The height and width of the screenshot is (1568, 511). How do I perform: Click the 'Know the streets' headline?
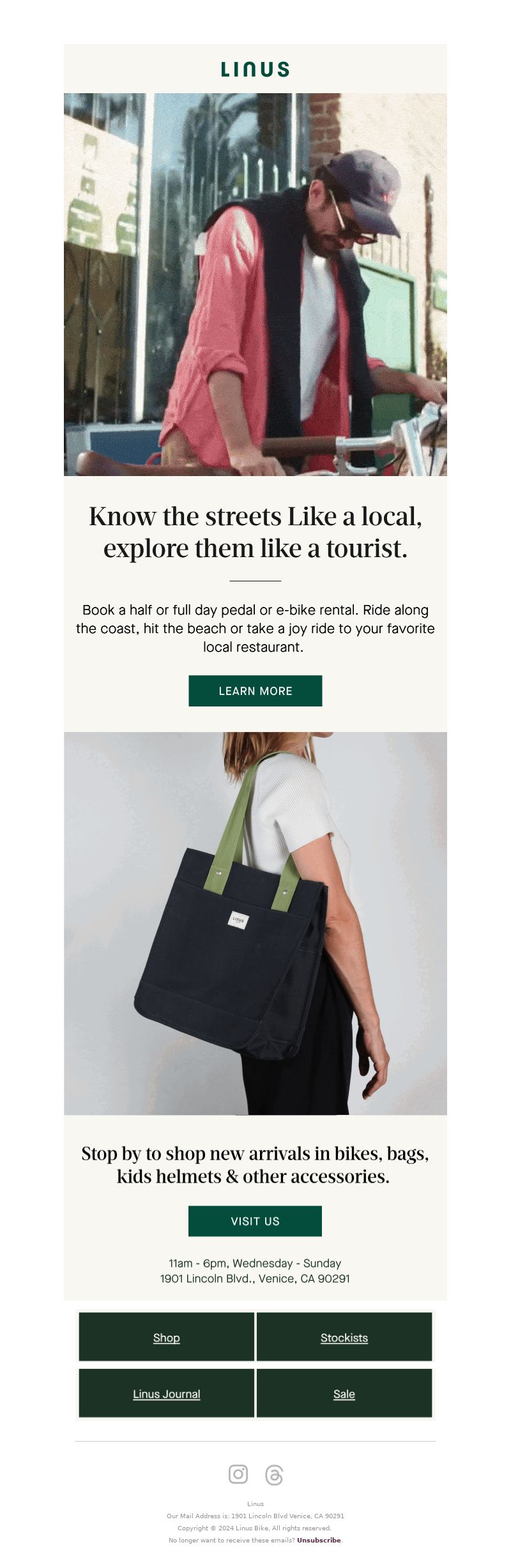(256, 532)
